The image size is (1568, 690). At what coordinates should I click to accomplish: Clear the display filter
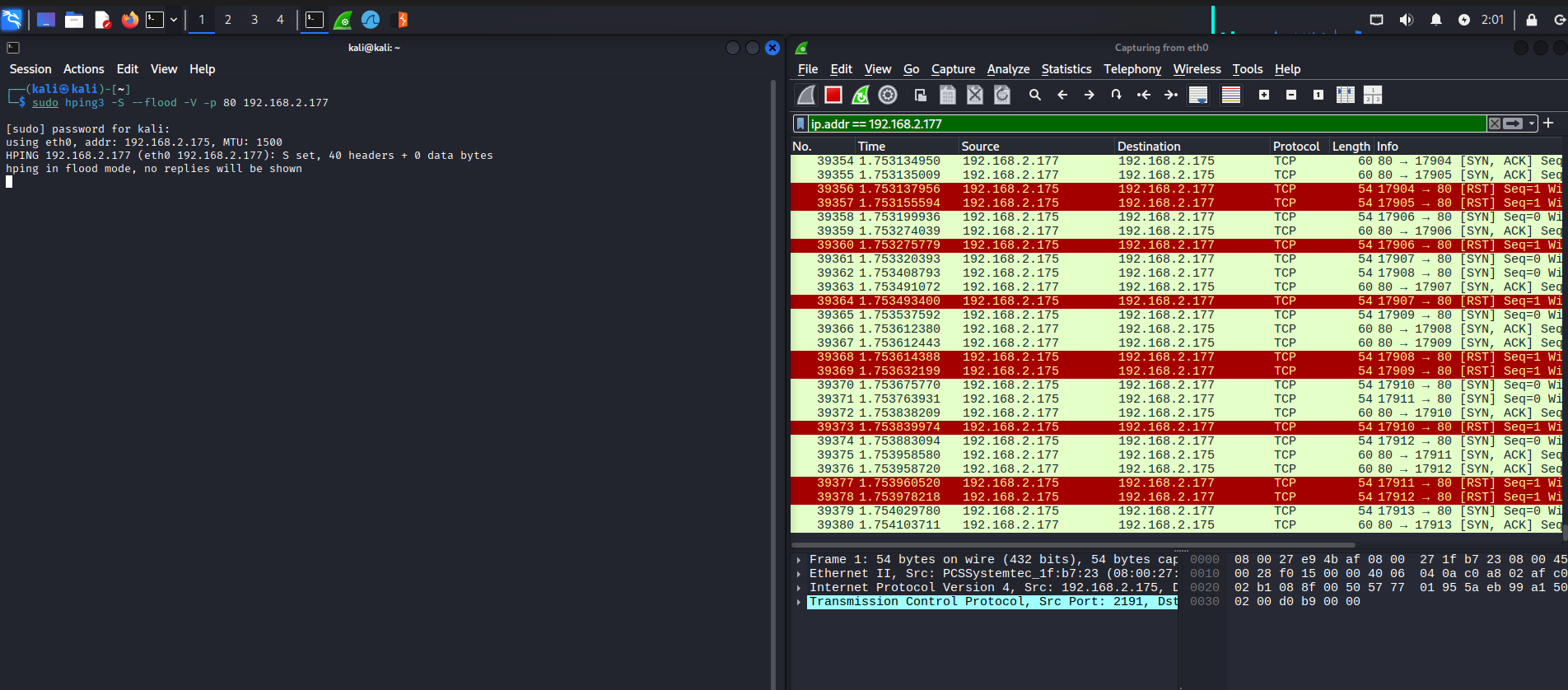(x=1494, y=124)
